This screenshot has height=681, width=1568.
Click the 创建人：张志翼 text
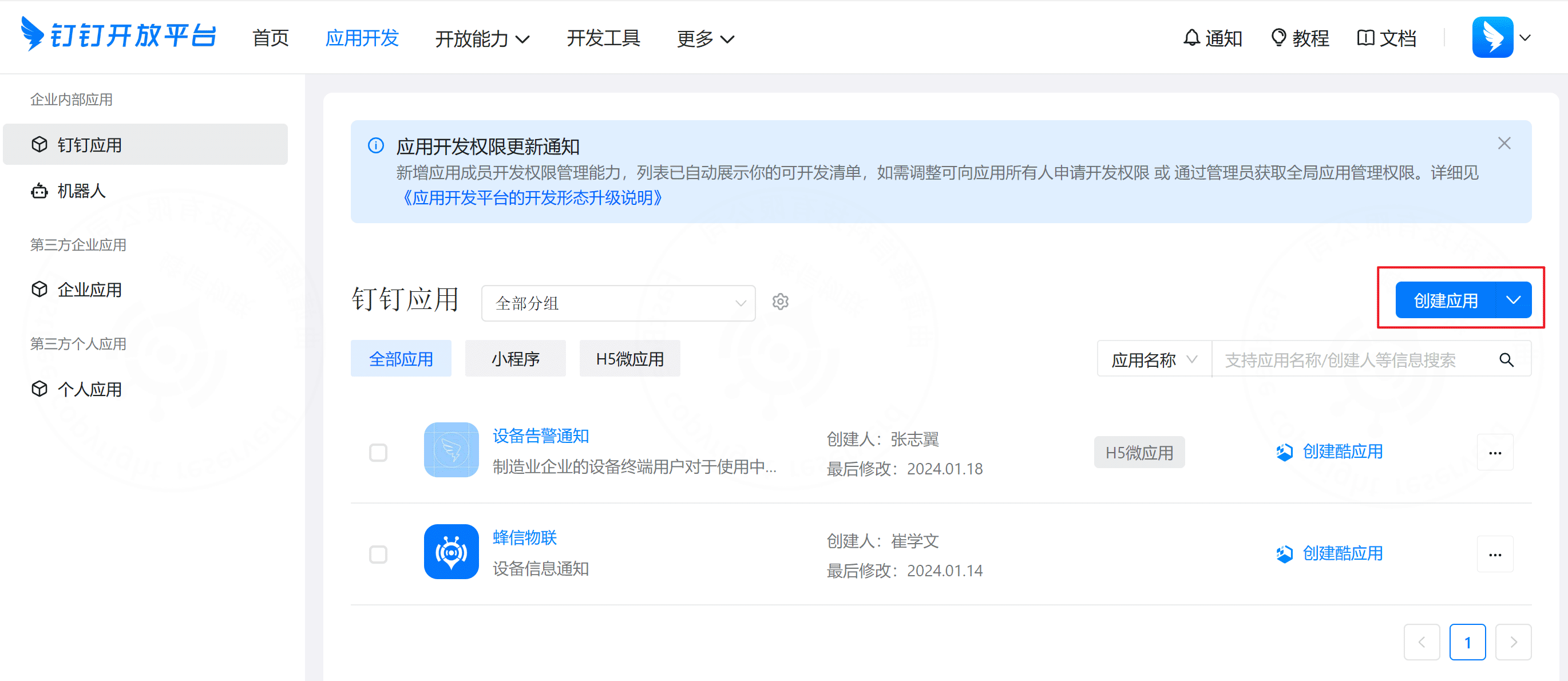point(882,439)
